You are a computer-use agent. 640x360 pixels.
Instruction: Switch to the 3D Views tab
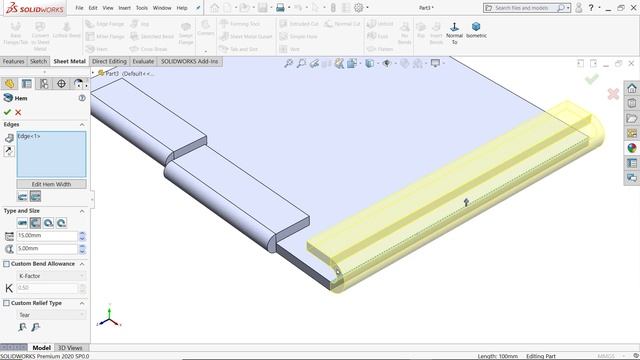coord(70,348)
